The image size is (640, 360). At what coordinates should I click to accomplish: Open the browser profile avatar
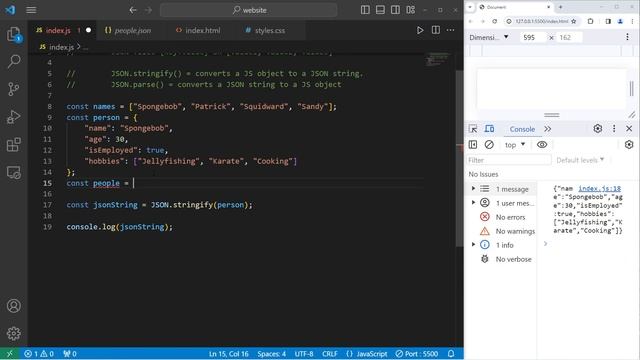pyautogui.click(x=620, y=21)
